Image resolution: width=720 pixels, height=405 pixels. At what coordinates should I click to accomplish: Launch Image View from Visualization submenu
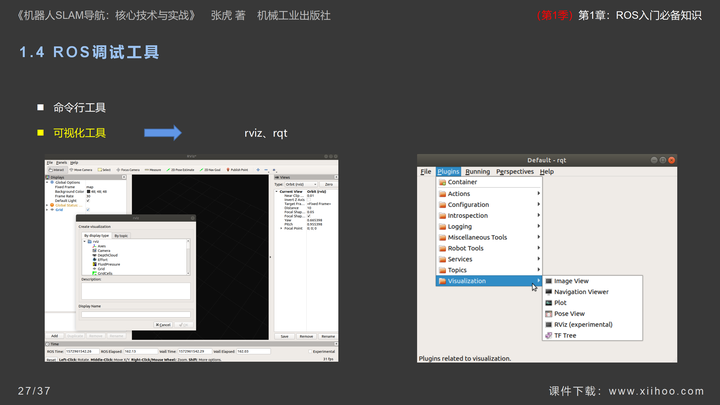coord(592,281)
